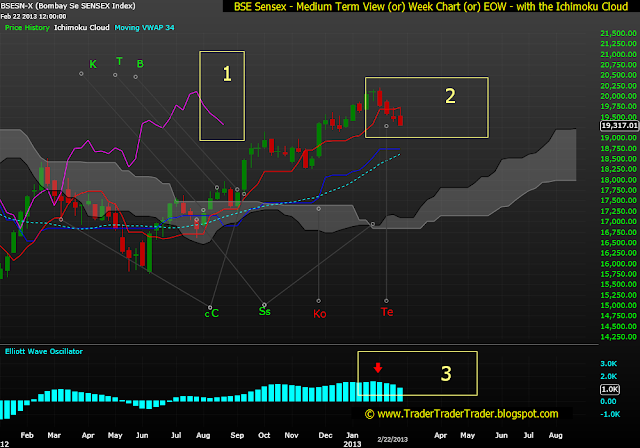This screenshot has height=448, width=640.
Task: Select the 2/22/2013 date marker on time axis
Action: pyautogui.click(x=392, y=439)
